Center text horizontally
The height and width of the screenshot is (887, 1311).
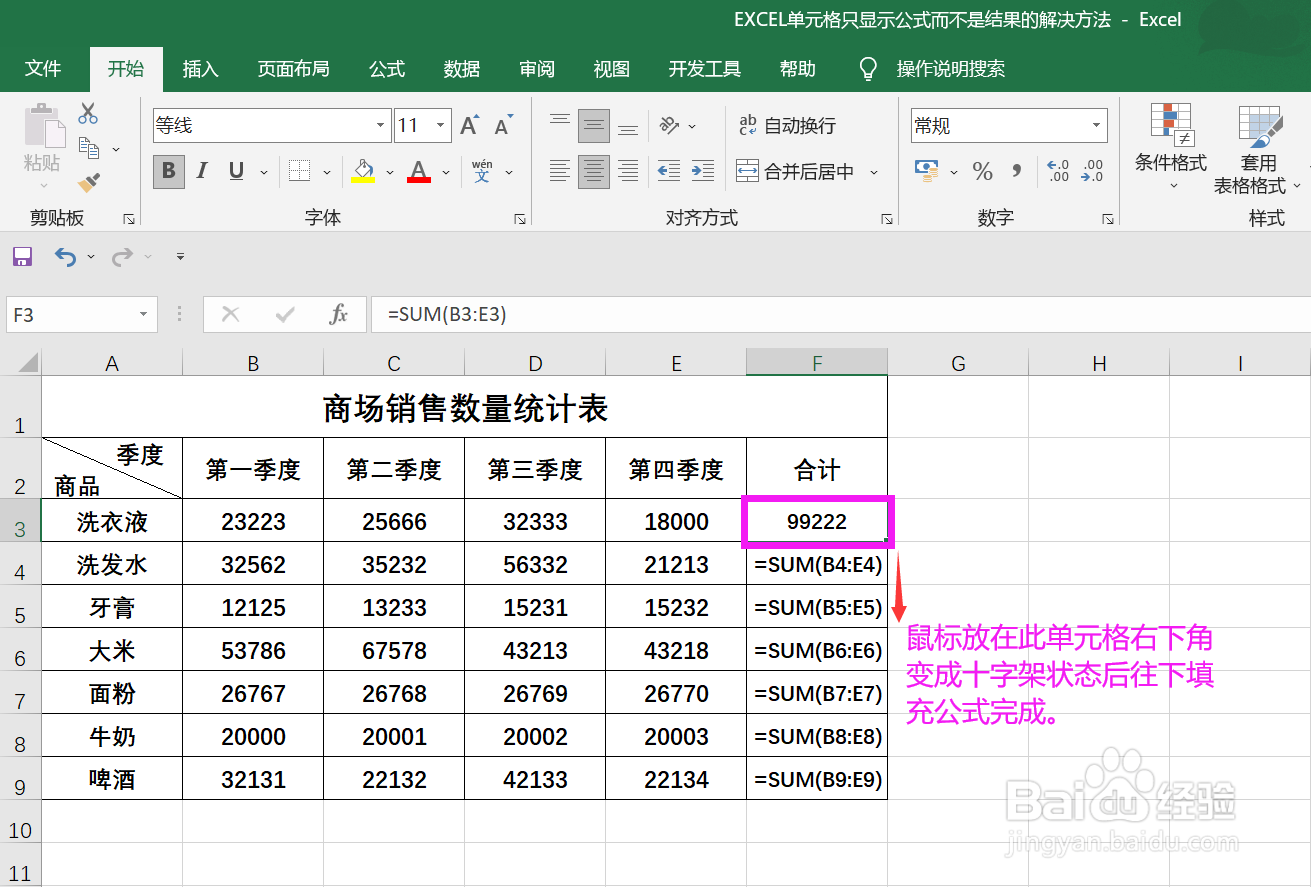pyautogui.click(x=594, y=171)
